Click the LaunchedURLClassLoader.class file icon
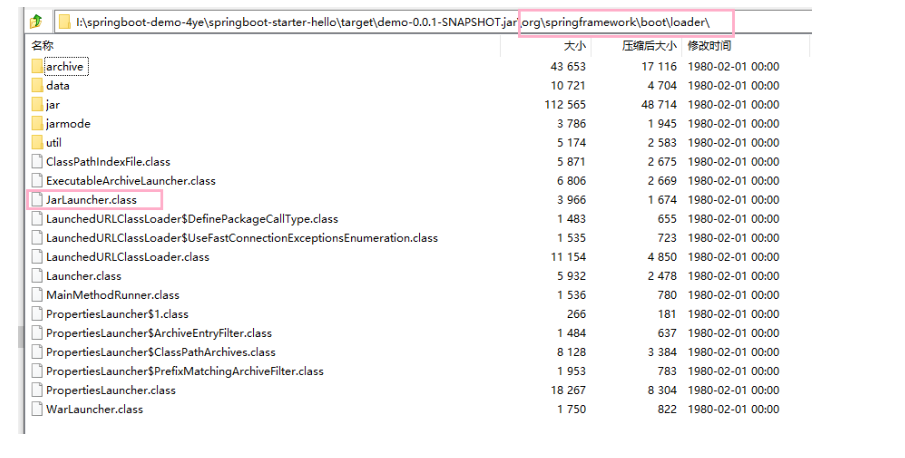905x458 pixels. pyautogui.click(x=38, y=257)
